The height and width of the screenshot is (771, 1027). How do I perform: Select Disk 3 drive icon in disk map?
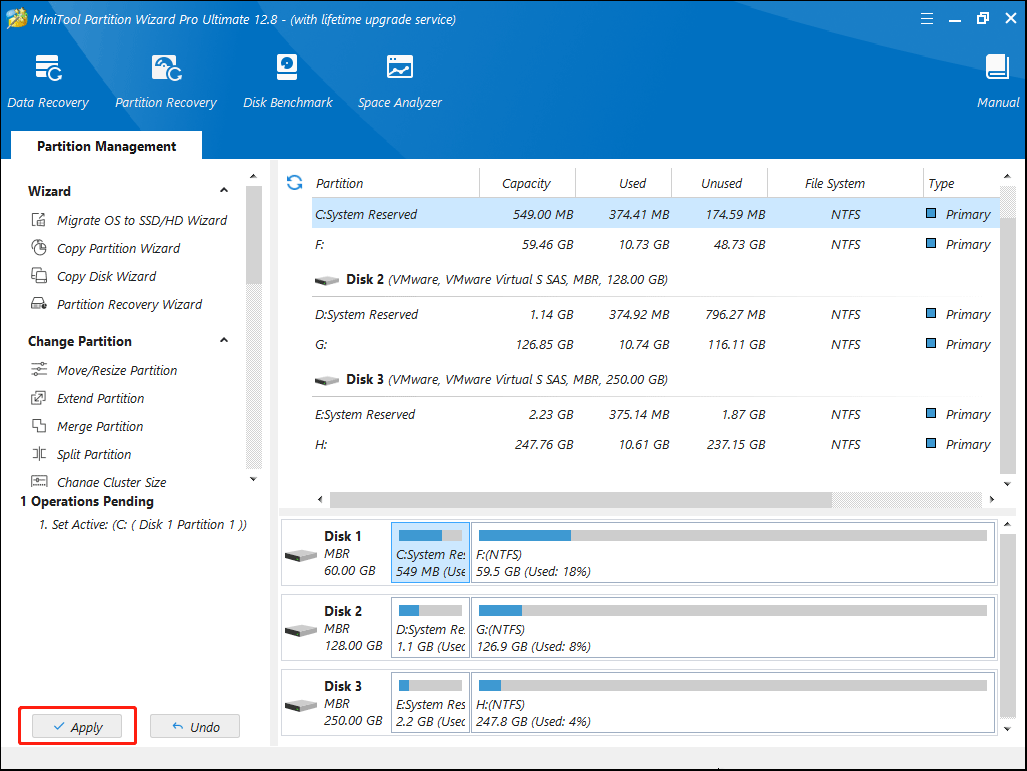click(x=301, y=705)
